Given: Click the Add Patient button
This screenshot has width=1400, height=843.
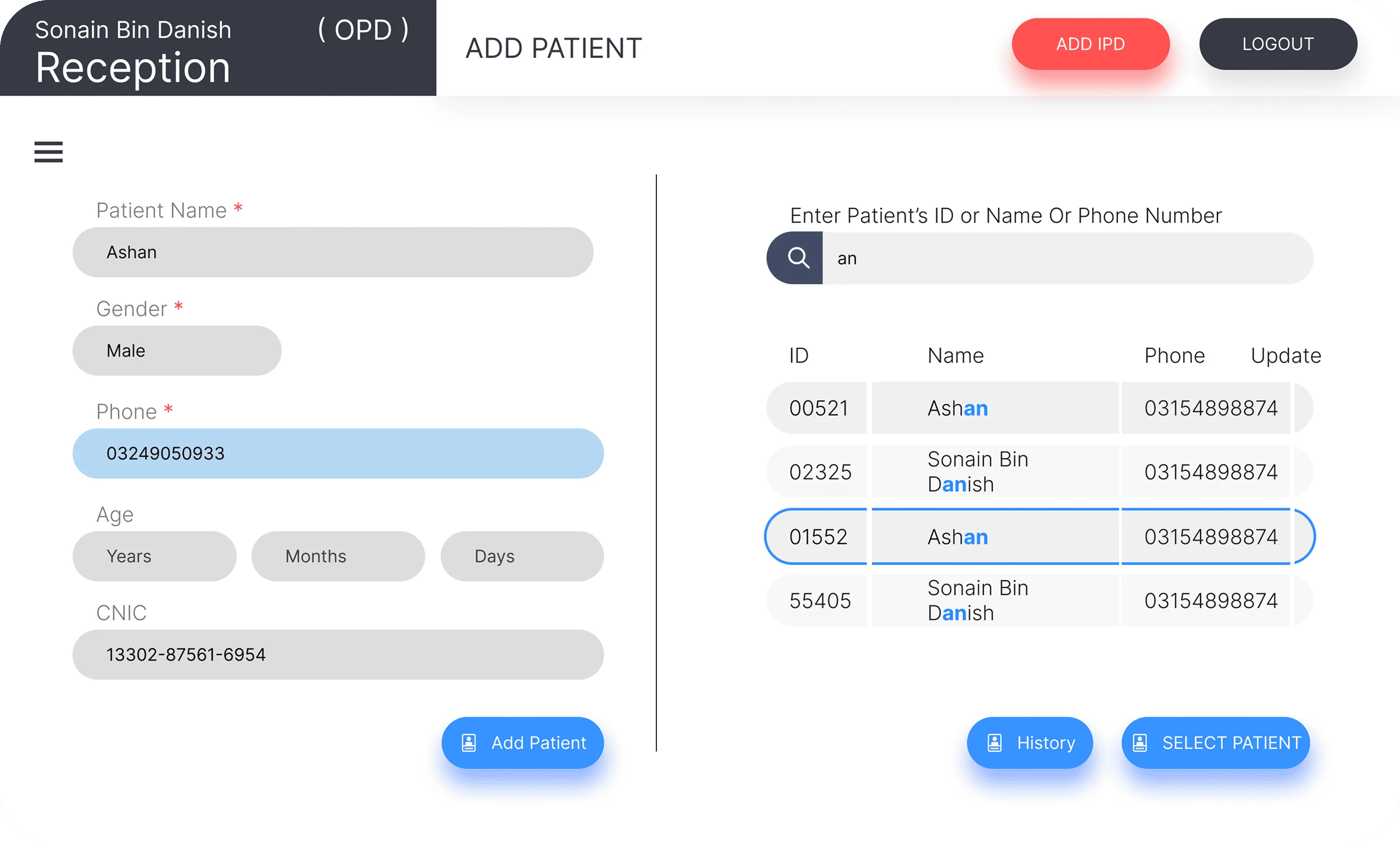Looking at the screenshot, I should [522, 742].
